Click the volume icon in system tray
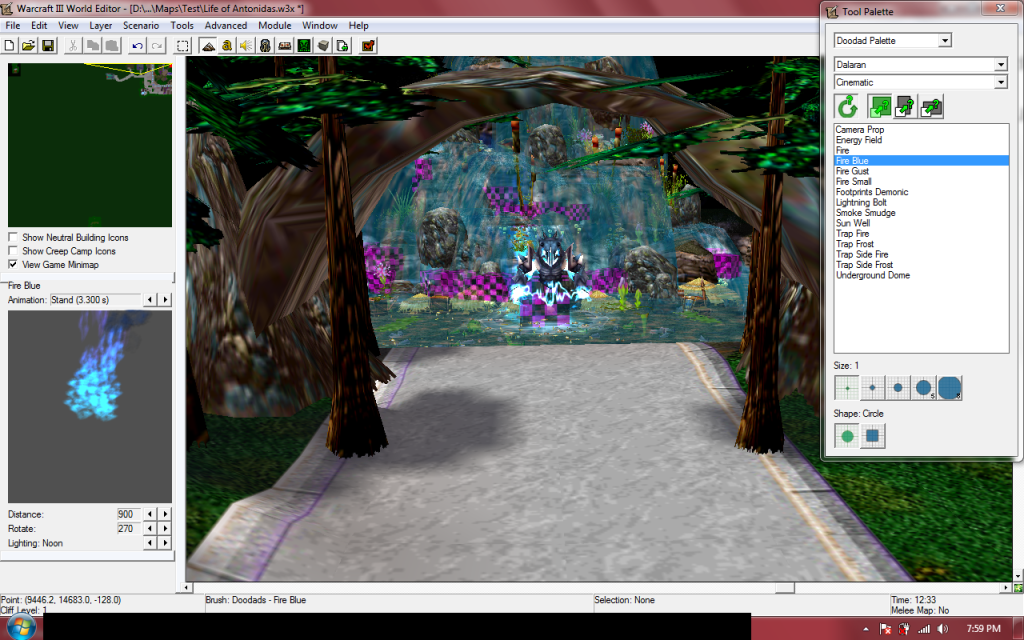Screen dimensions: 1024x640 pos(942,629)
